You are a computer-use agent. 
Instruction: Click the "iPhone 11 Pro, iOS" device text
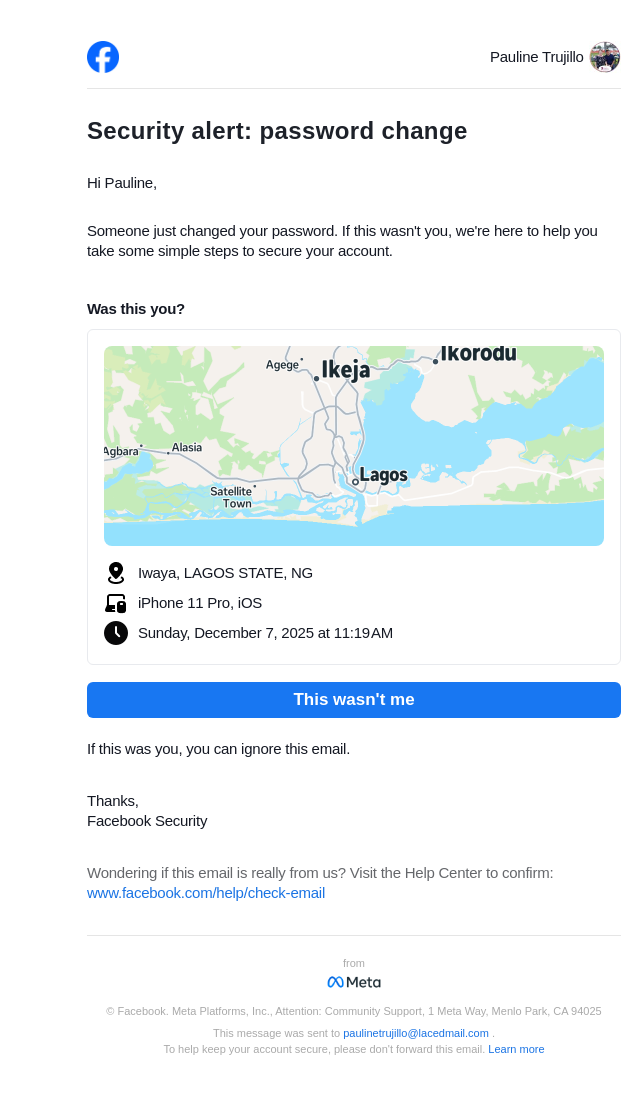tap(200, 603)
